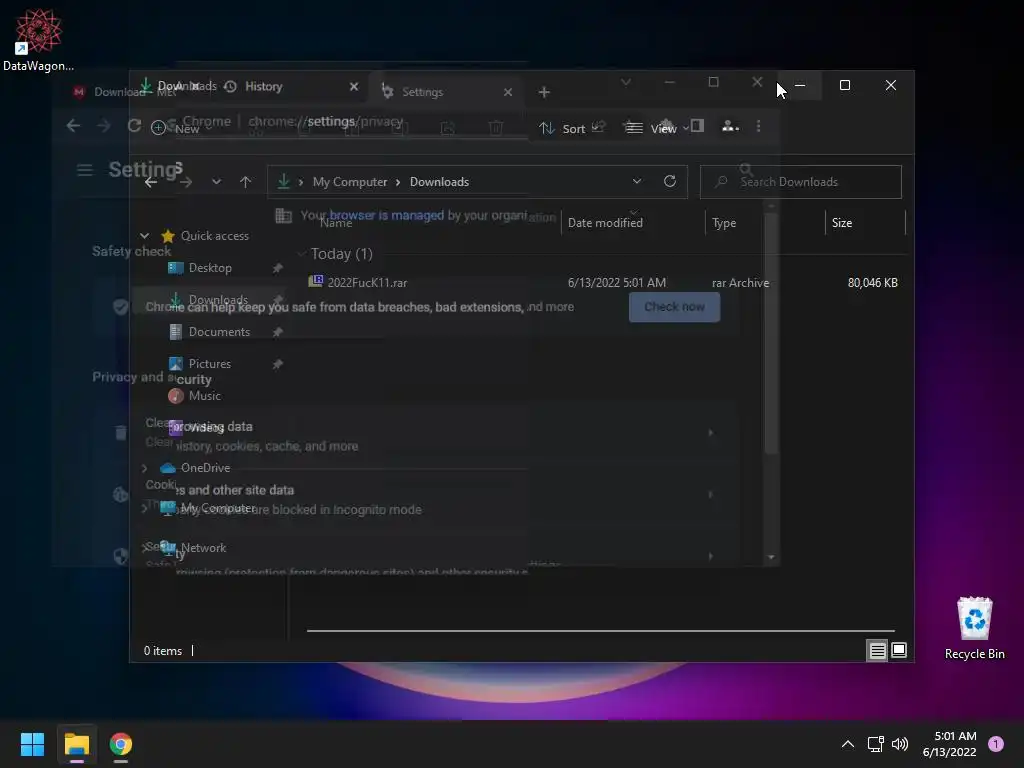This screenshot has height=768, width=1024.
Task: Open the Windows Start menu
Action: point(32,744)
